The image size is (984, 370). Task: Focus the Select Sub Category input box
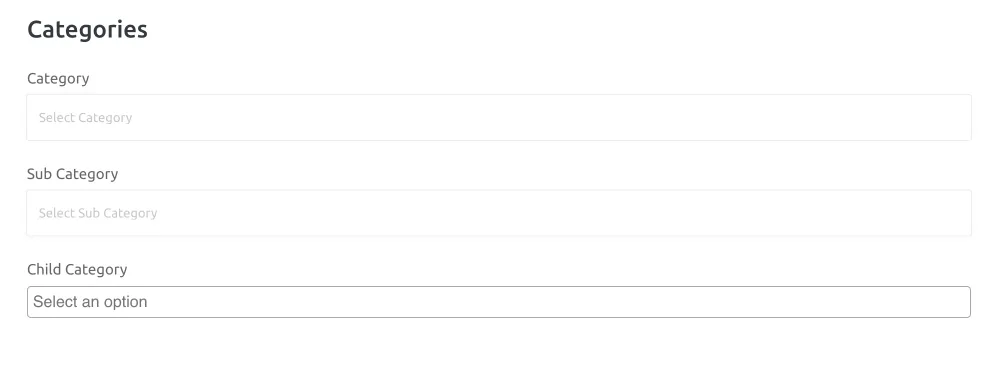point(499,213)
